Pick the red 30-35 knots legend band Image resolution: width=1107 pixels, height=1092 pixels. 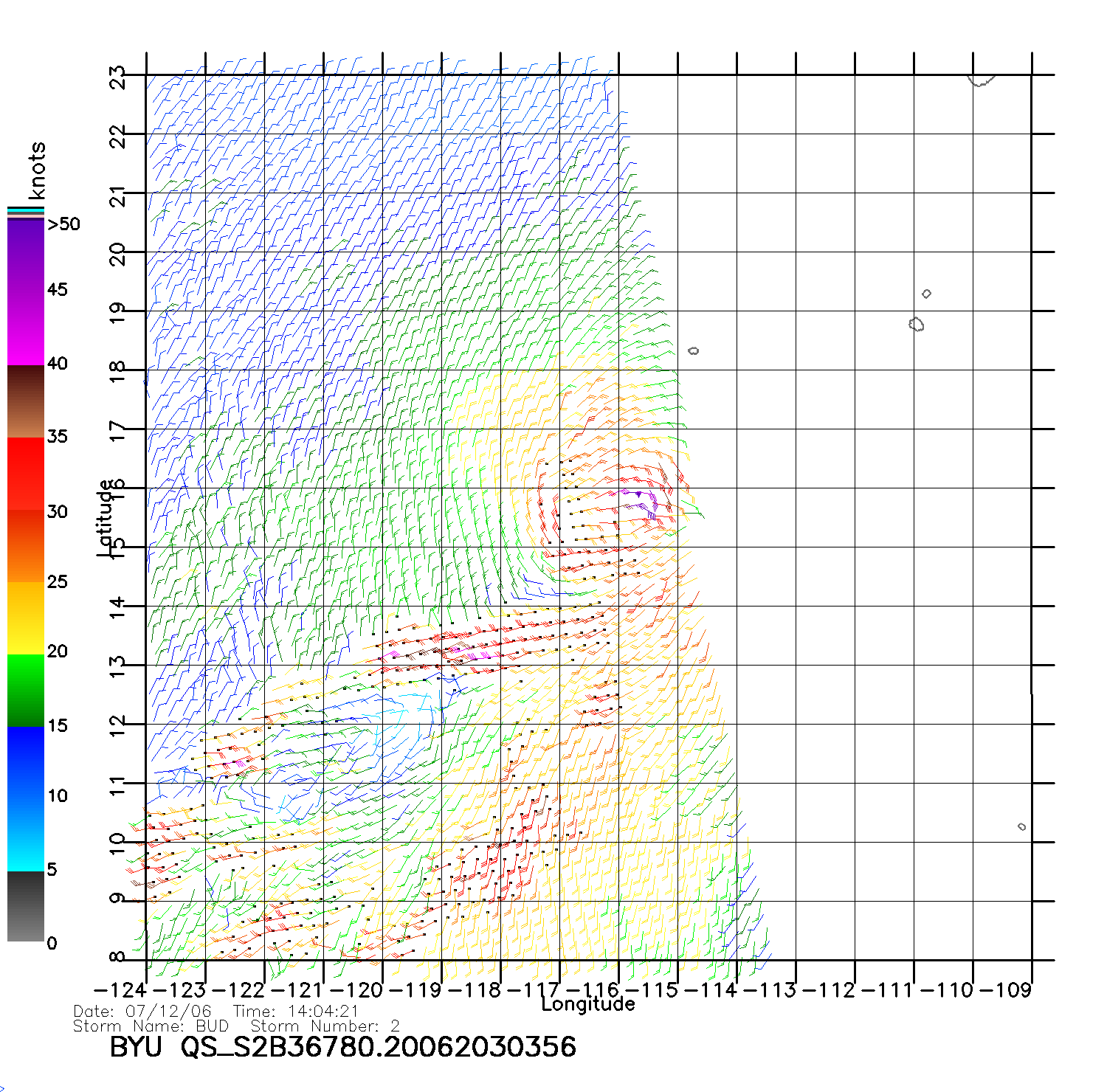pos(25,474)
